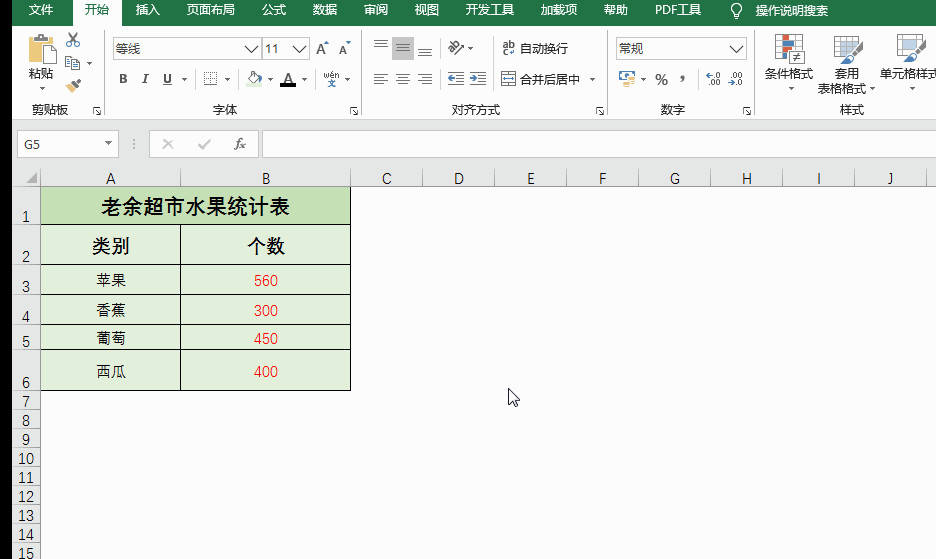Open 单元格样式 cell styles

pos(910,63)
